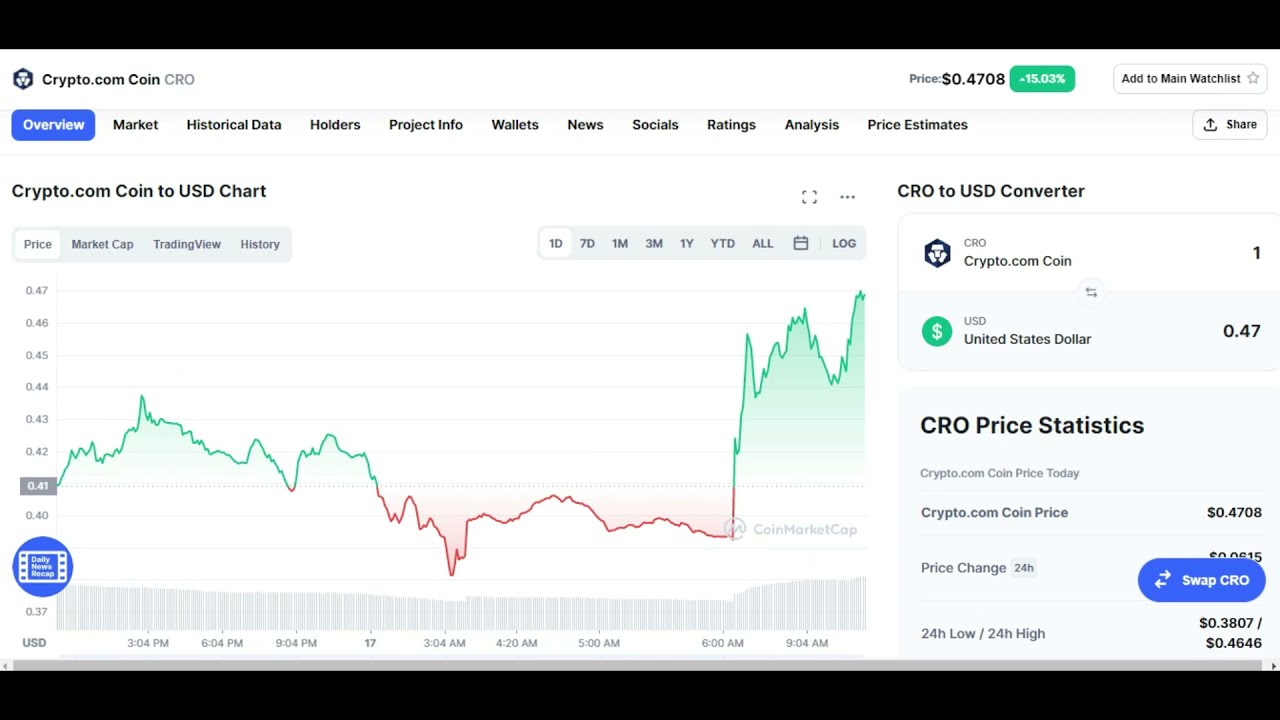Viewport: 1280px width, 720px height.
Task: Click the fullscreen chart icon
Action: click(x=809, y=197)
